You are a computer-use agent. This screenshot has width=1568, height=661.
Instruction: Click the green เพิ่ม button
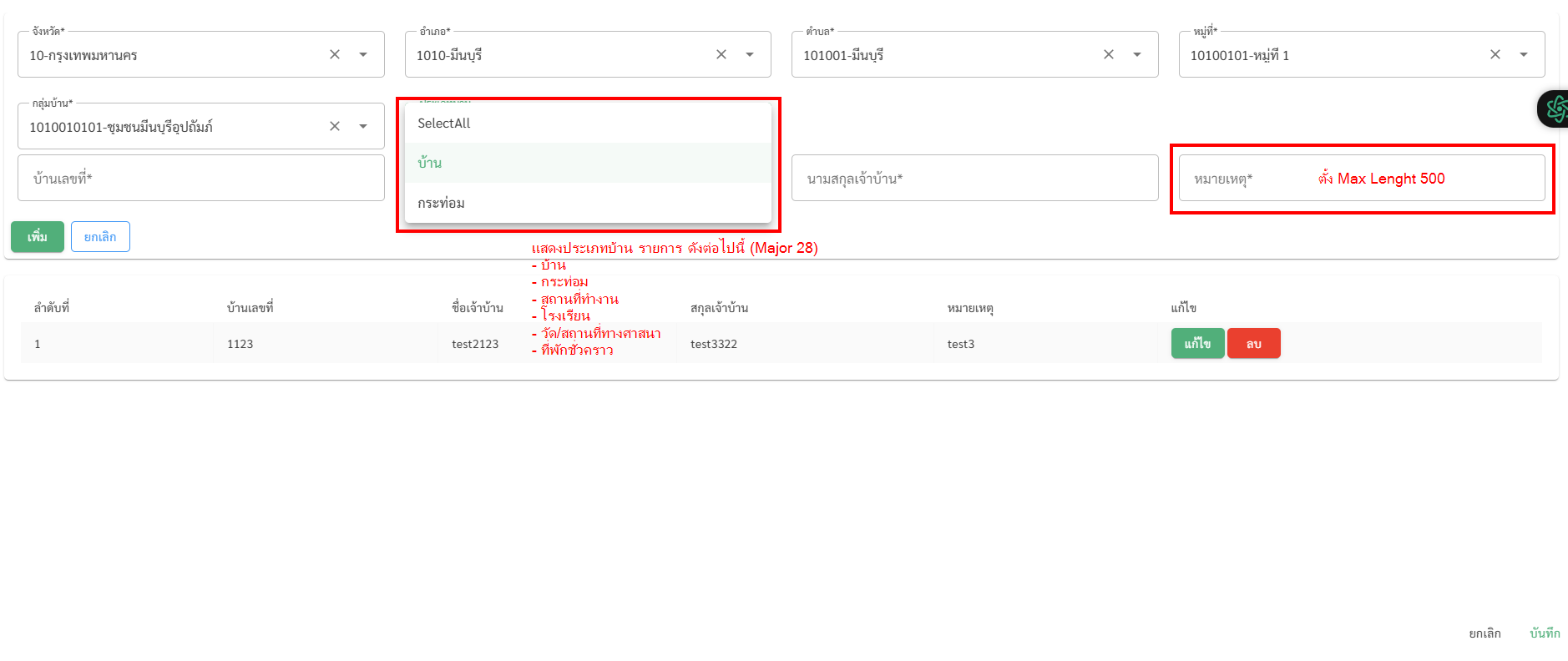tap(38, 237)
